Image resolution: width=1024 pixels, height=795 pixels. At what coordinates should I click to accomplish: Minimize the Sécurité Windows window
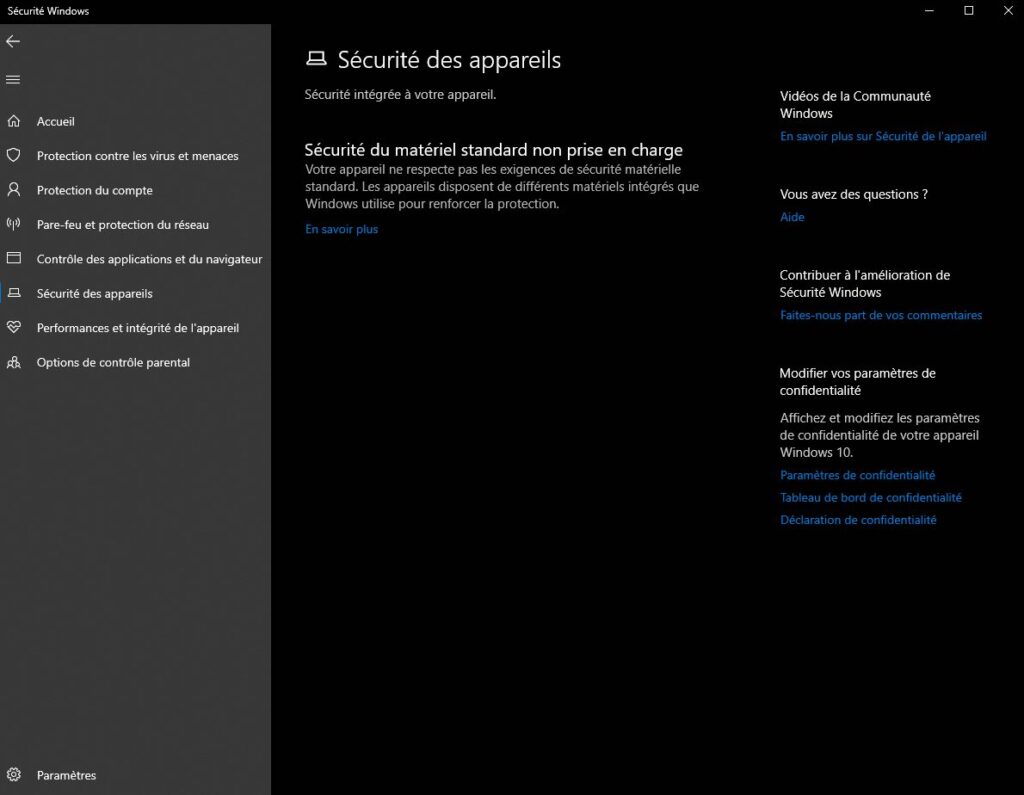coord(929,10)
